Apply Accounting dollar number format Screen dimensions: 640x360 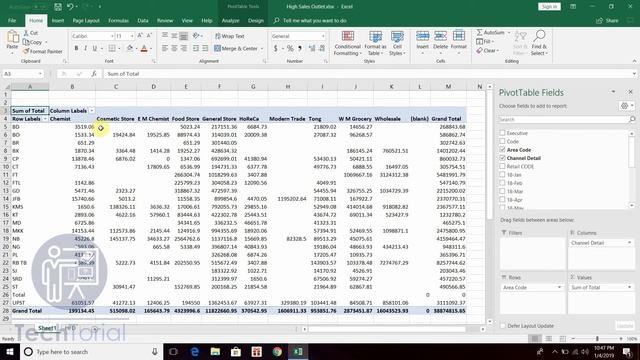click(x=276, y=48)
